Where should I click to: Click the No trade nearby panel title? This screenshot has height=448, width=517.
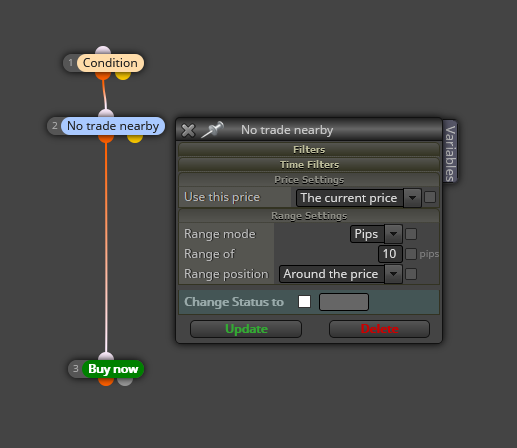(287, 130)
